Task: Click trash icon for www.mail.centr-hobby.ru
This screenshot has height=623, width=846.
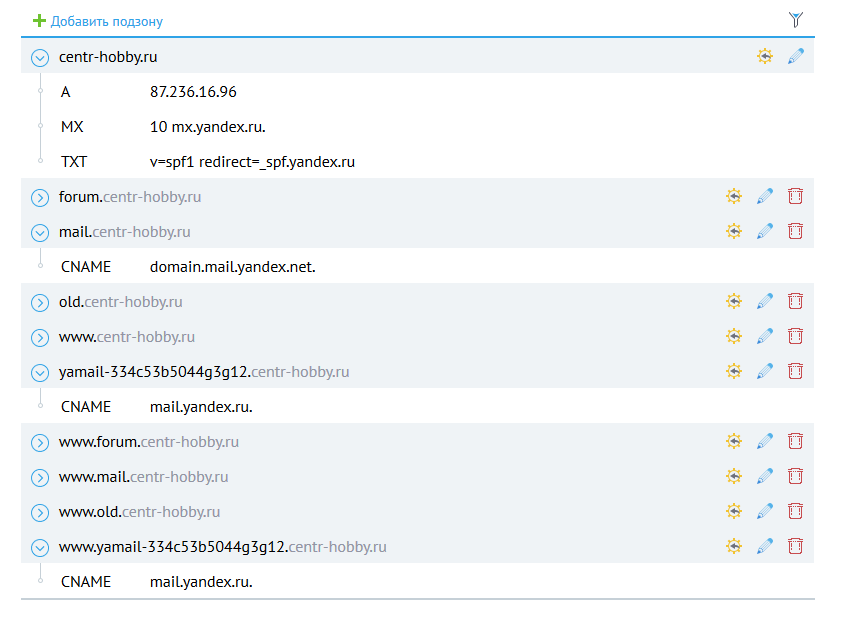Action: pyautogui.click(x=796, y=477)
